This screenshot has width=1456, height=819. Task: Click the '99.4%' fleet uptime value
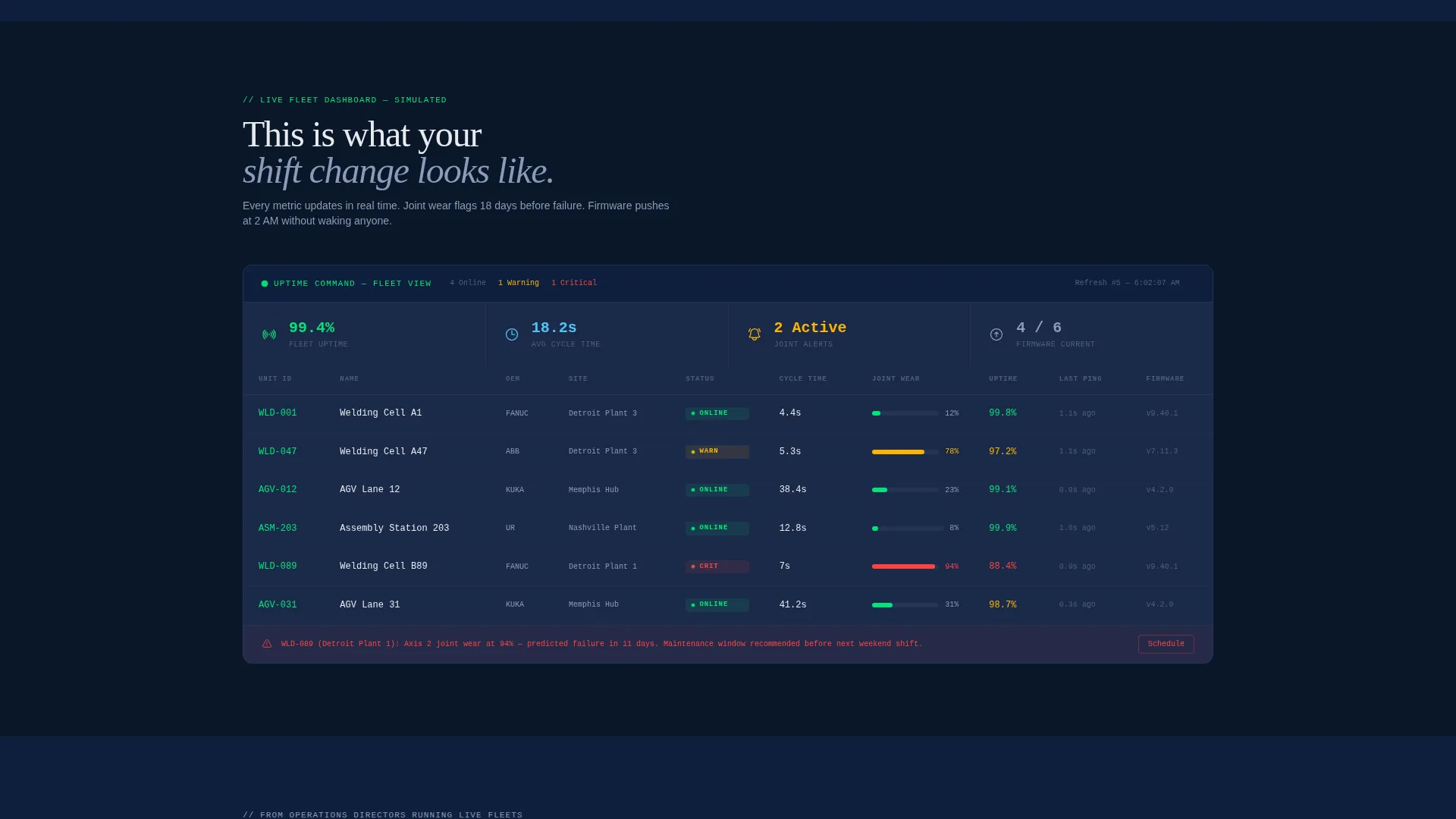(x=312, y=328)
